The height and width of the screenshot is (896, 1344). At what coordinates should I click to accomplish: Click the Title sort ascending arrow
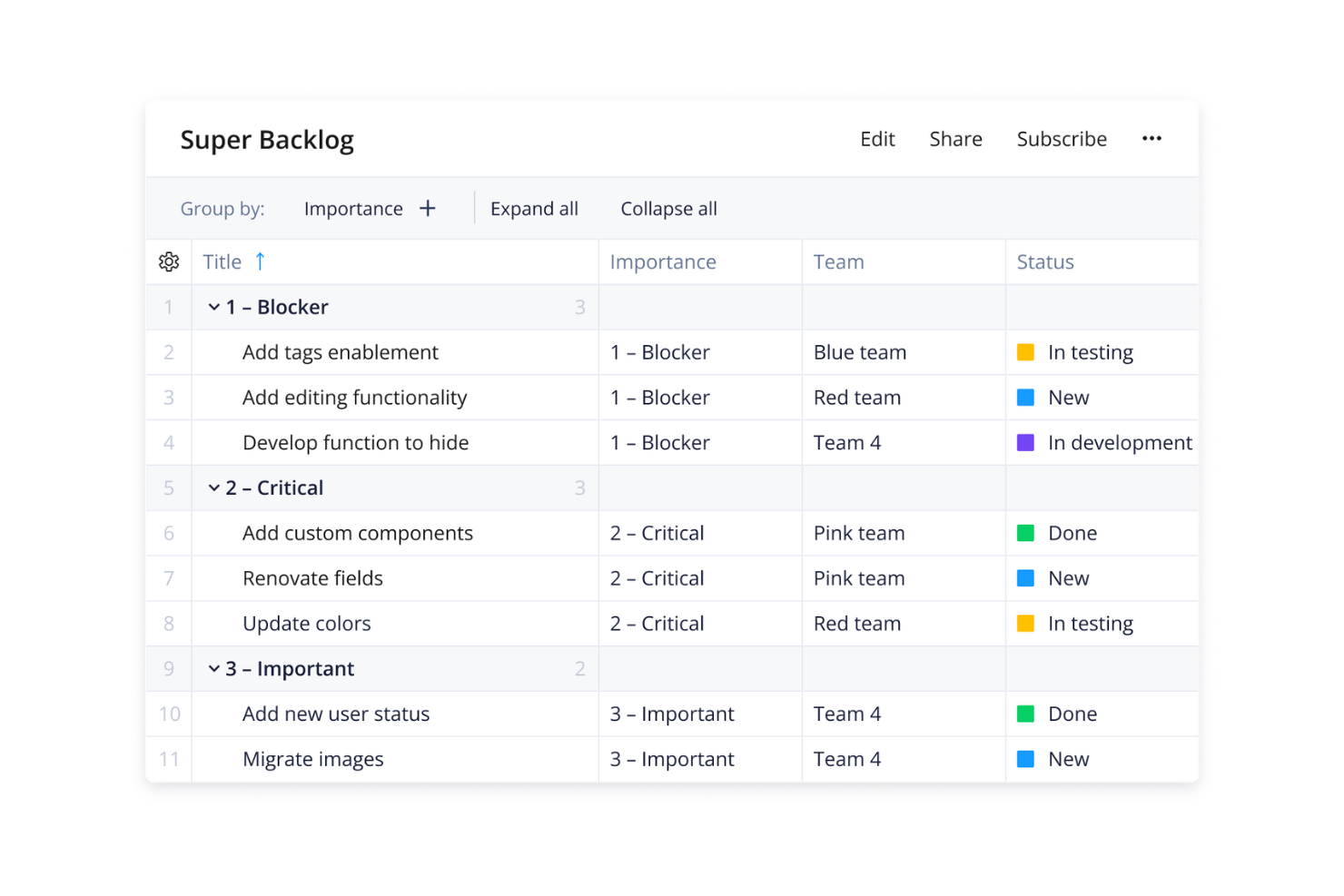click(x=260, y=261)
